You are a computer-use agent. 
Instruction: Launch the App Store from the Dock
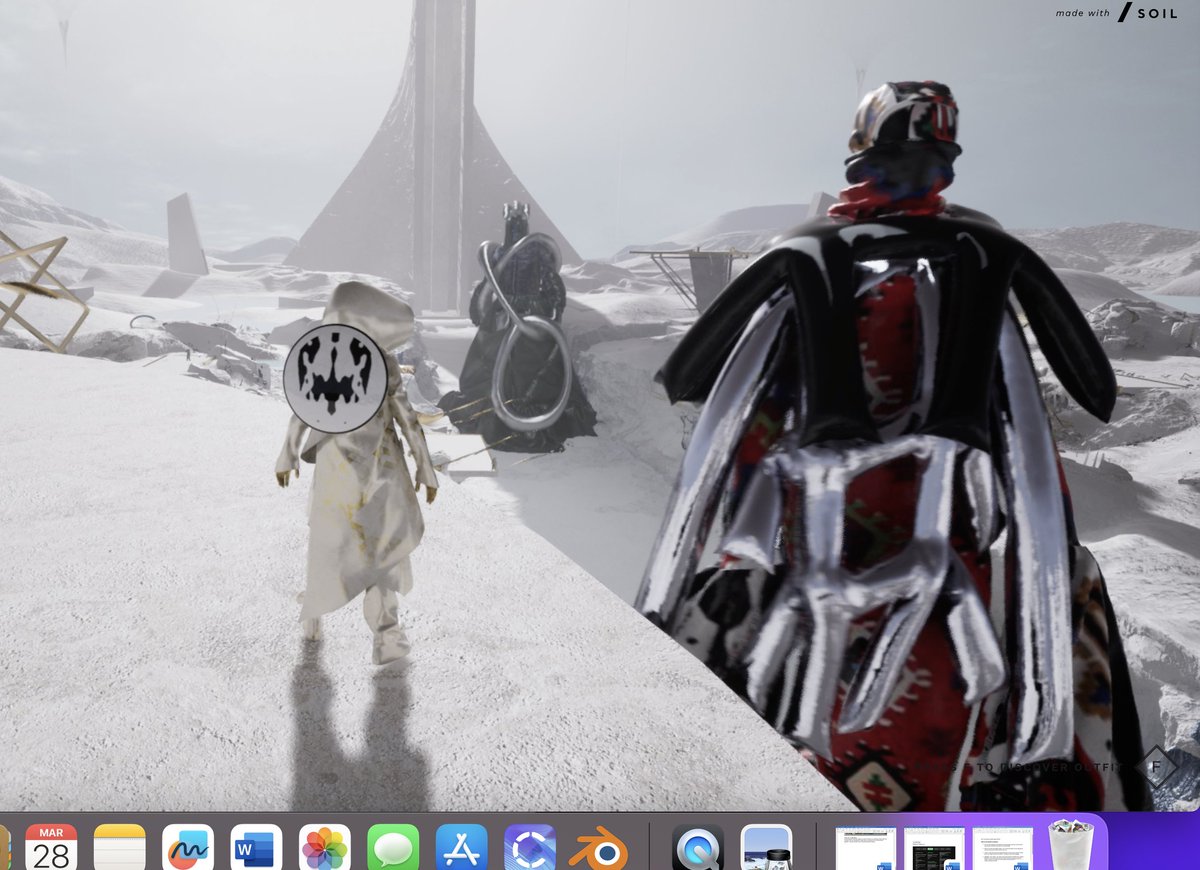coord(462,848)
